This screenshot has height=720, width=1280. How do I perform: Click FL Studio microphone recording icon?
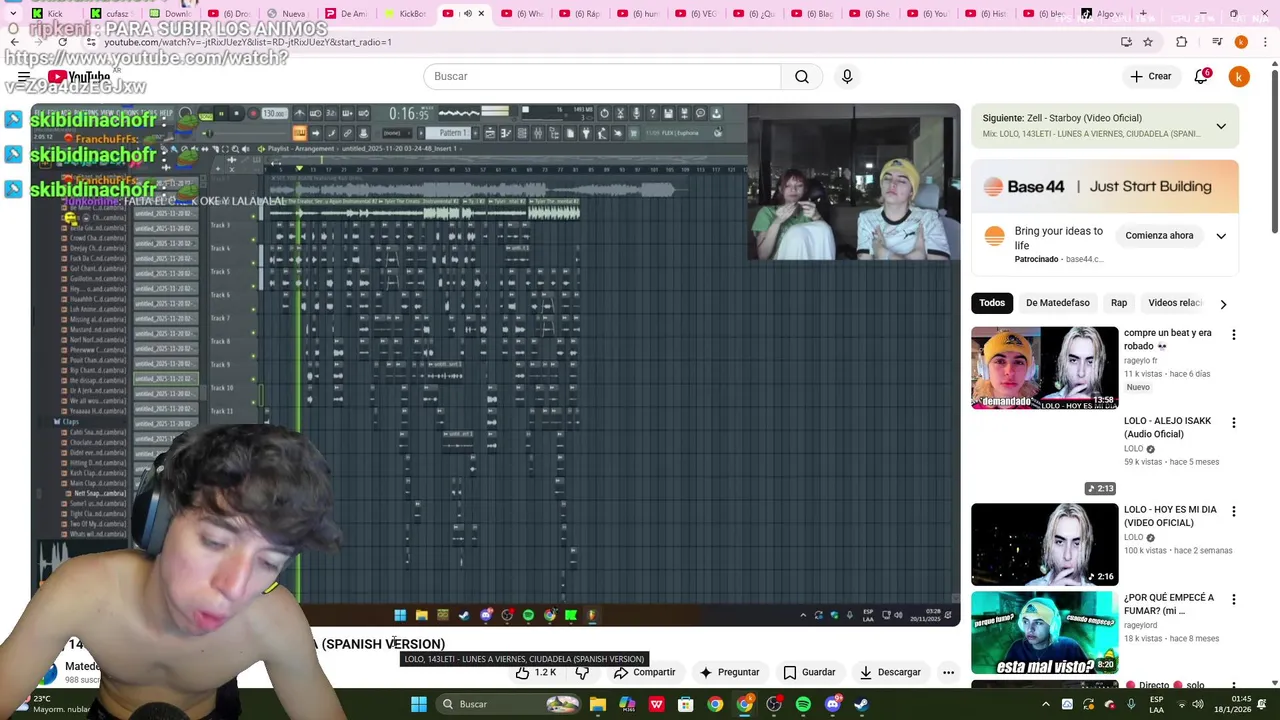point(636,114)
